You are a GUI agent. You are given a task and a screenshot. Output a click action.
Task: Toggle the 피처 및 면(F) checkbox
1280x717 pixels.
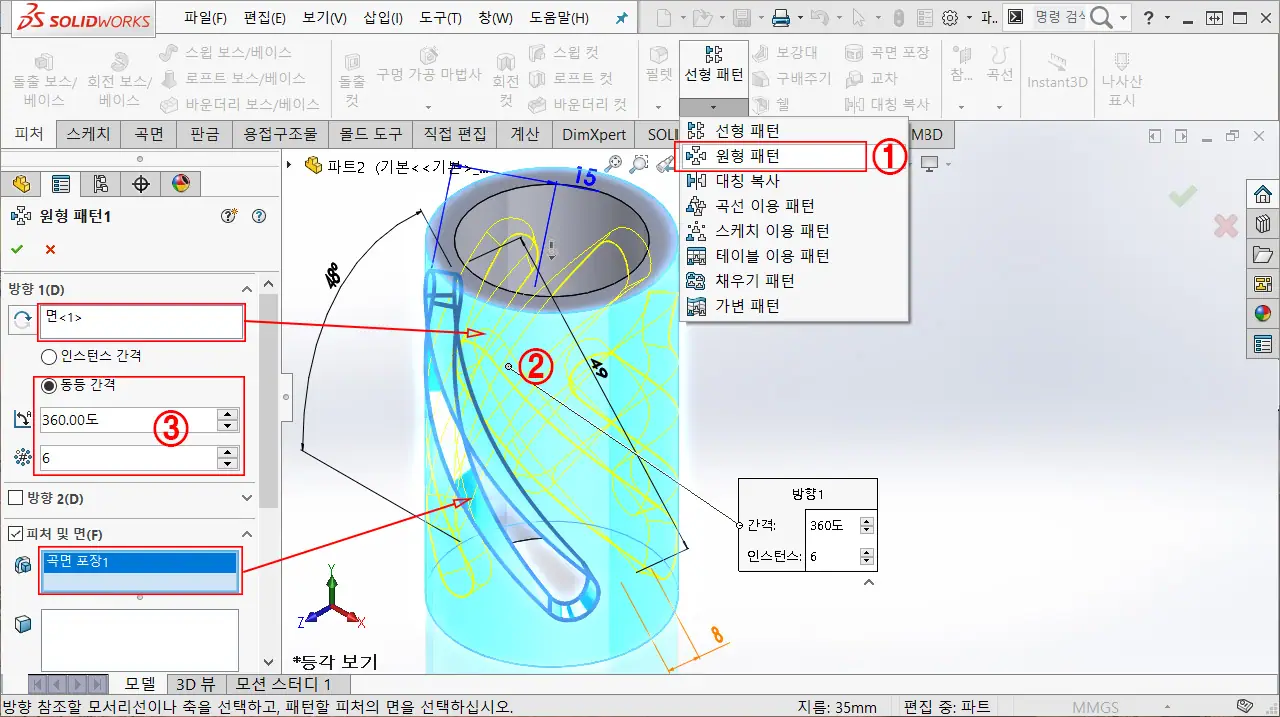[x=15, y=534]
